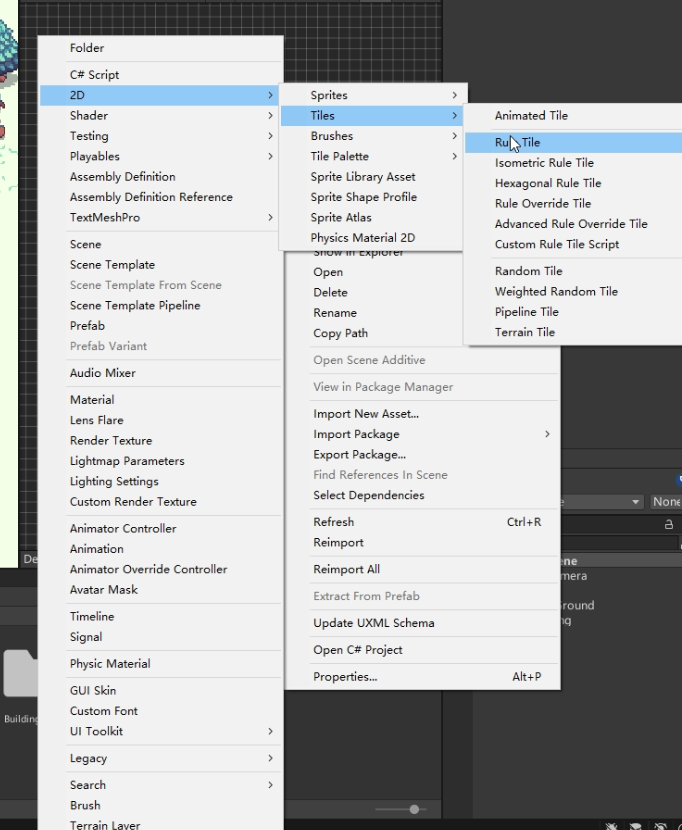The image size is (682, 830).
Task: Expand the Sprites submenu
Action: tap(372, 95)
